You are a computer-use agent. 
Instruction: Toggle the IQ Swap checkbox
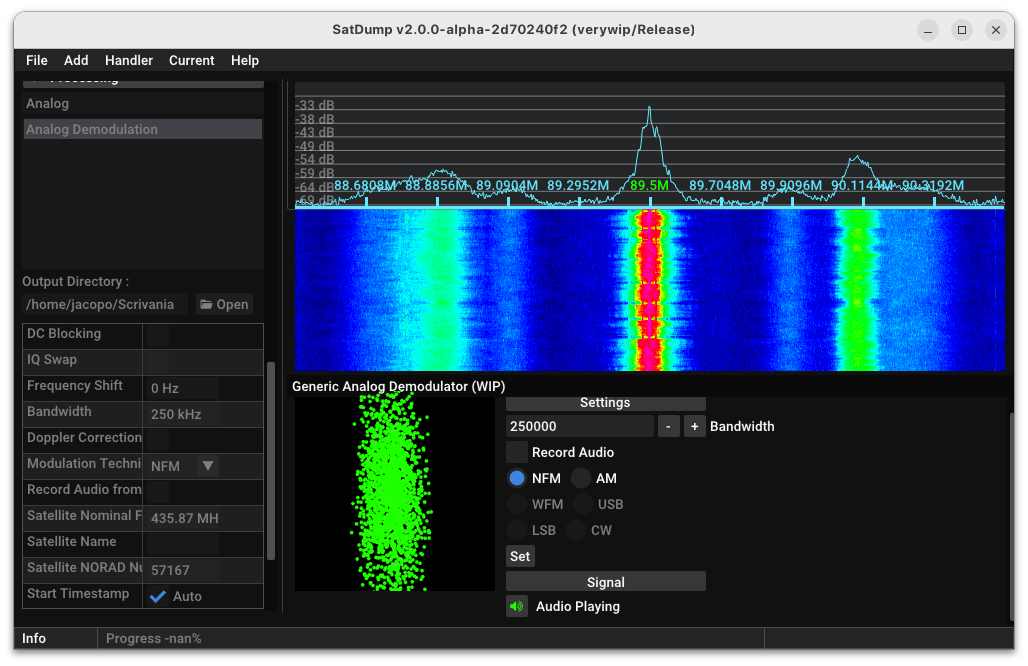[x=157, y=361]
